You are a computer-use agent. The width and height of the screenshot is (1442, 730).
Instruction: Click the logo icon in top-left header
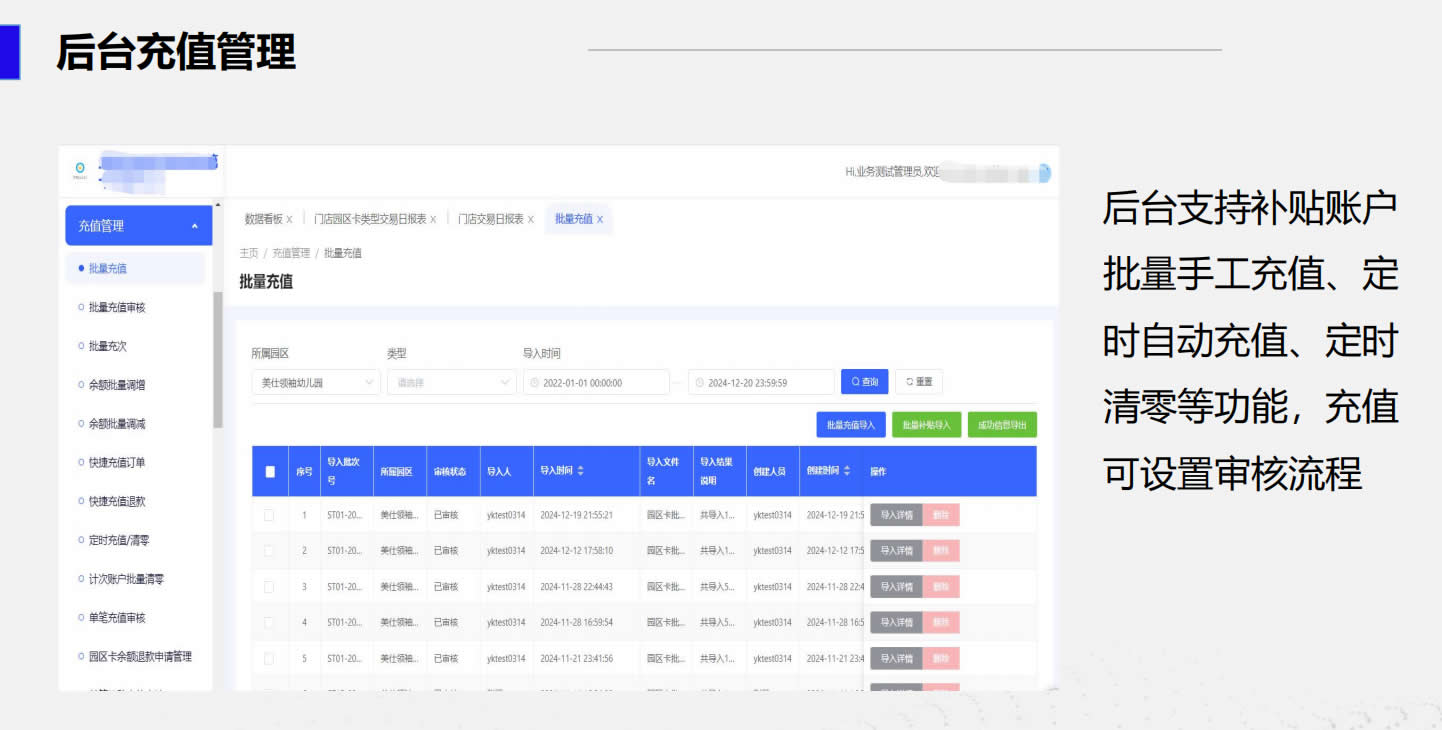pyautogui.click(x=80, y=169)
